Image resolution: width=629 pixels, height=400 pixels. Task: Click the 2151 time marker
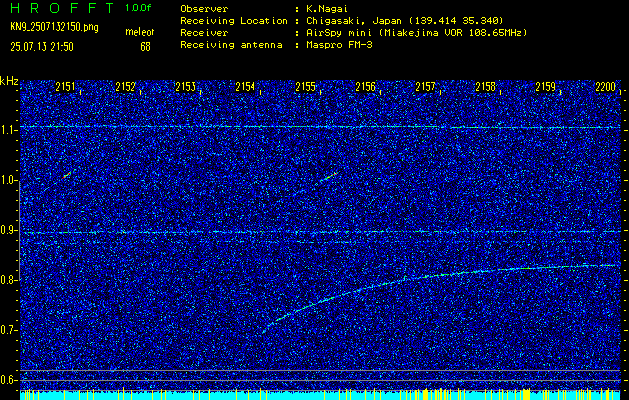pos(65,87)
